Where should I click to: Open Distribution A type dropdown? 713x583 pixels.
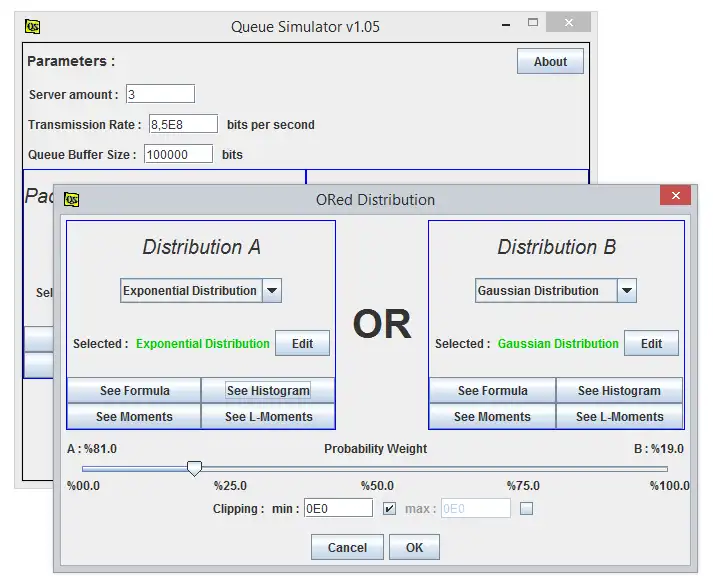201,291
